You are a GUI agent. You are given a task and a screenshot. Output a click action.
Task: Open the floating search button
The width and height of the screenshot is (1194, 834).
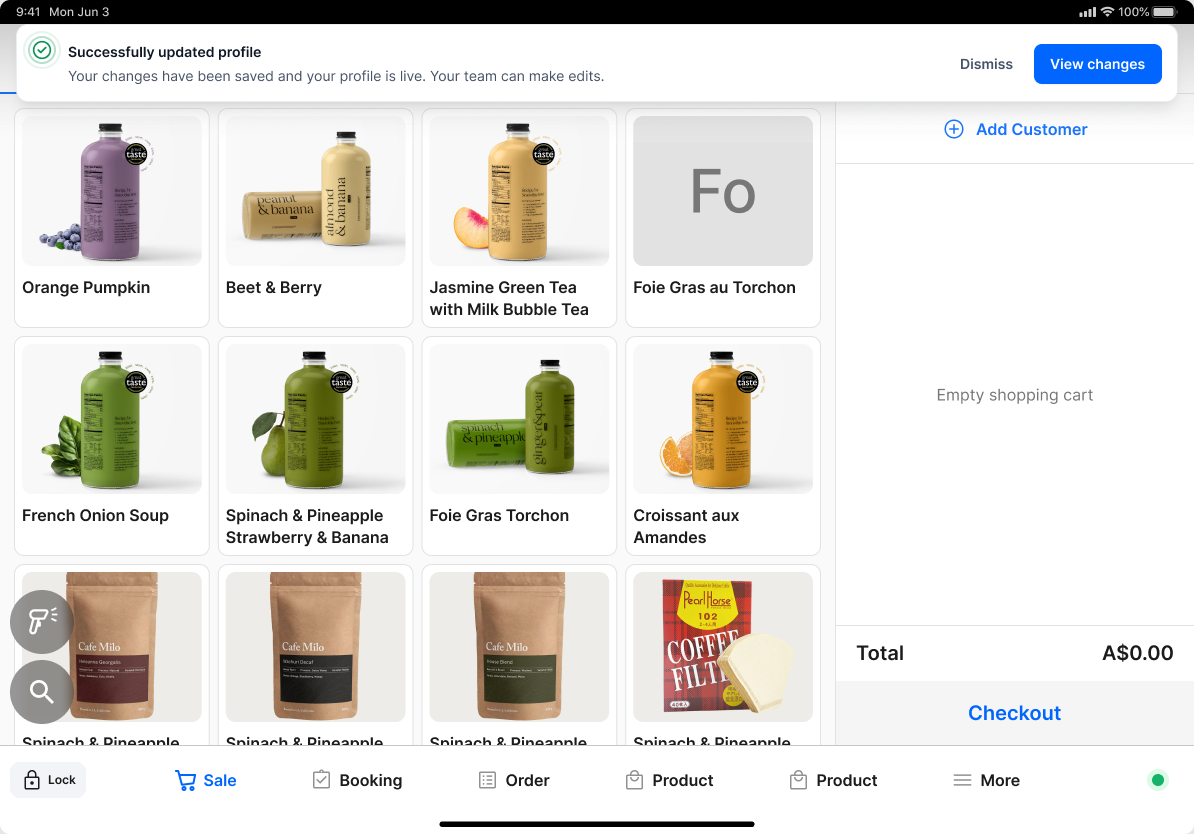tap(42, 692)
